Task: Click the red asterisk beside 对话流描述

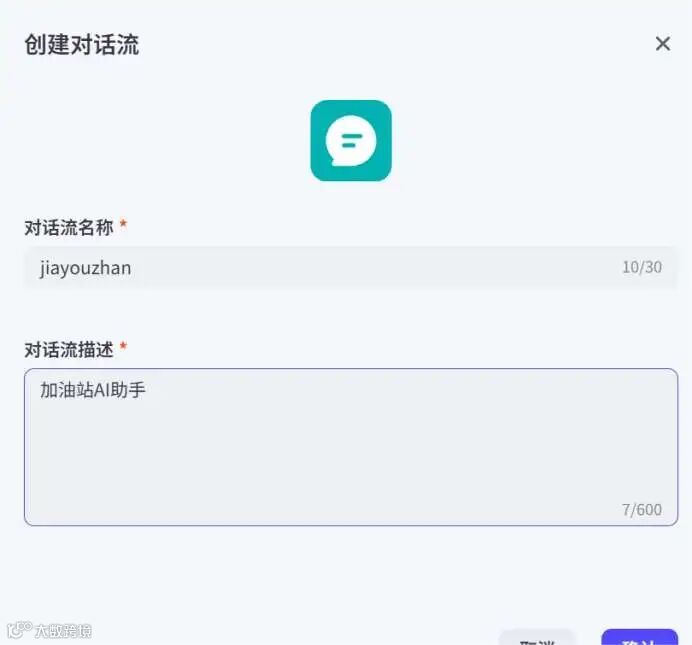Action: pyautogui.click(x=124, y=346)
